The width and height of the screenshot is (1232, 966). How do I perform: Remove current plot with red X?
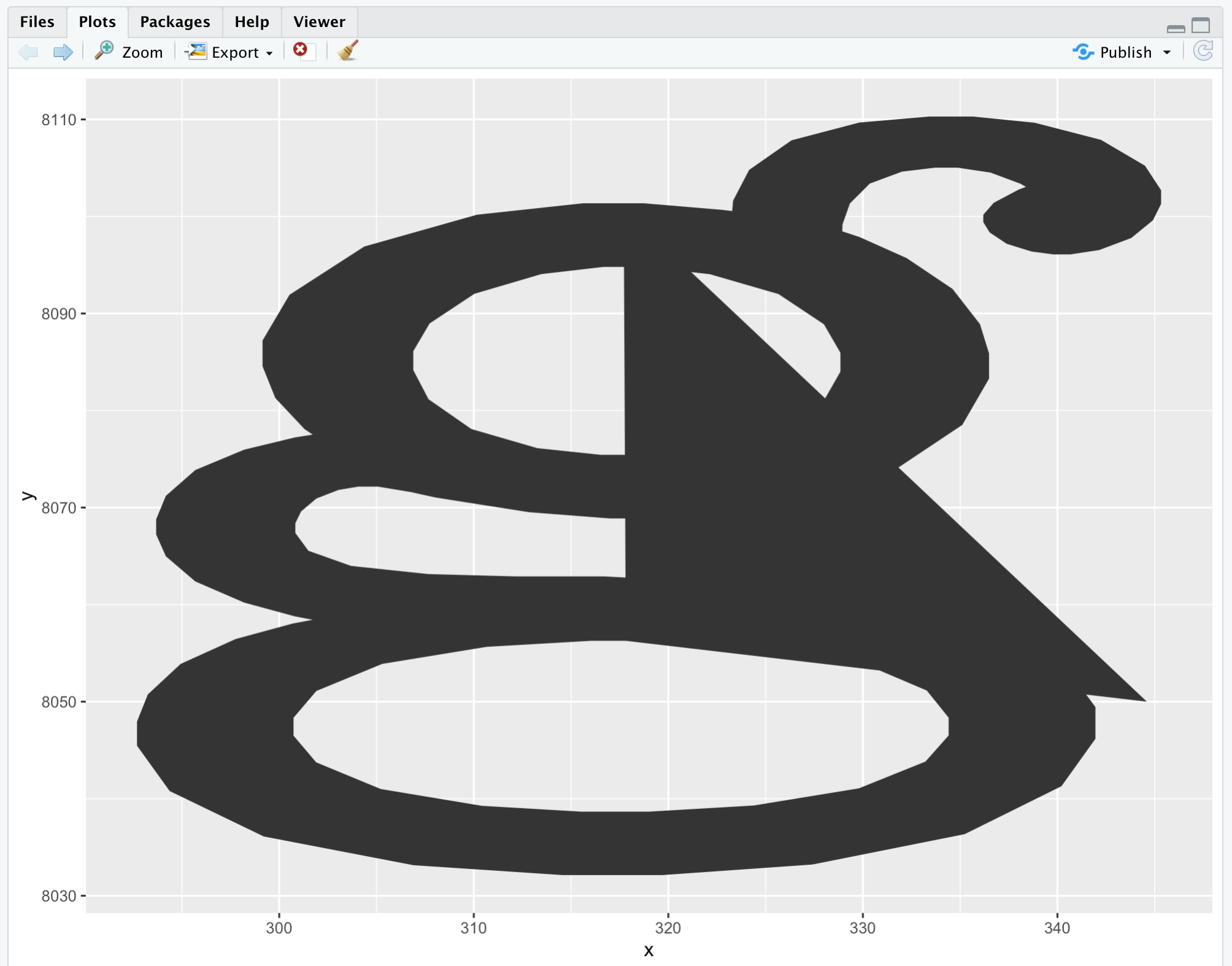click(301, 50)
